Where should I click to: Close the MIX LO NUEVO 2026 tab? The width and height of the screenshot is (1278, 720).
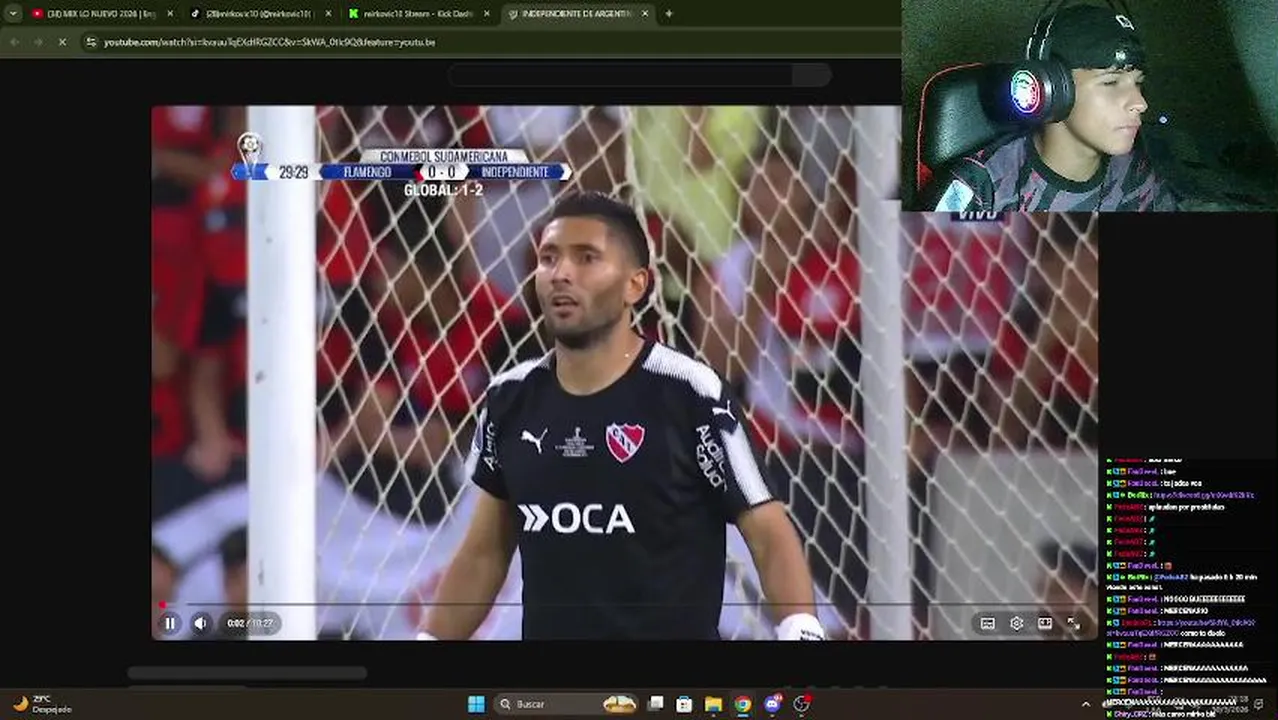170,14
